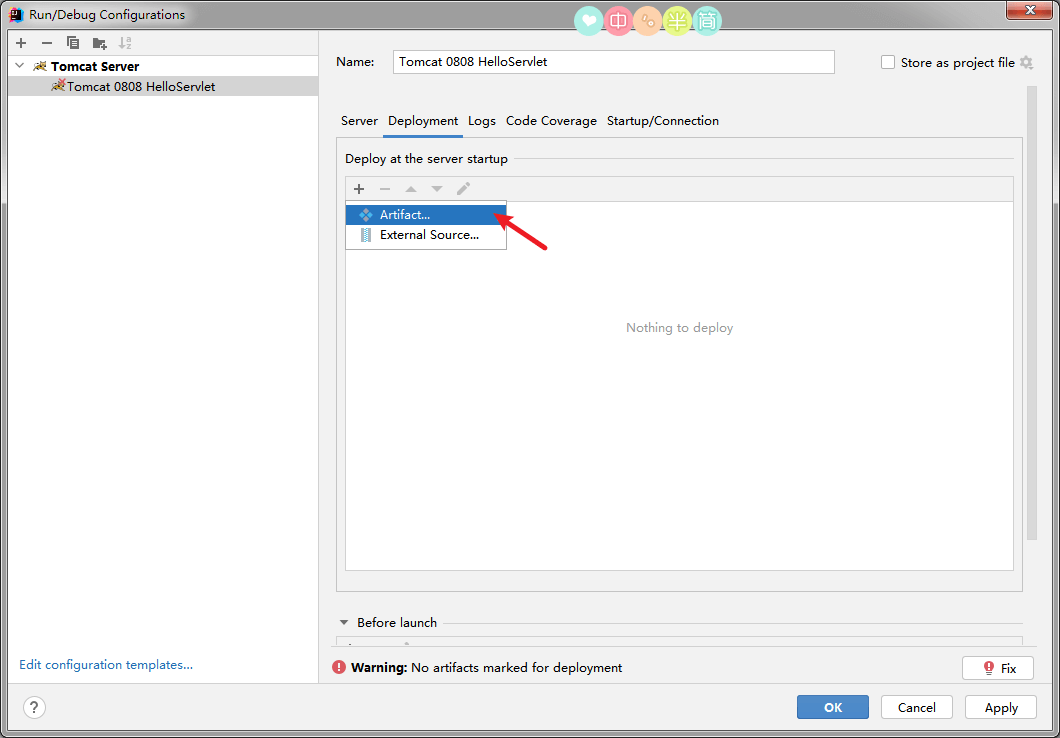Choose Artifact... from the popup menu
This screenshot has height=738, width=1060.
point(426,215)
